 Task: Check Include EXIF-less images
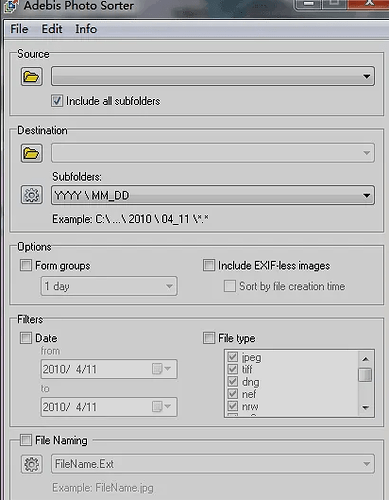click(x=209, y=265)
